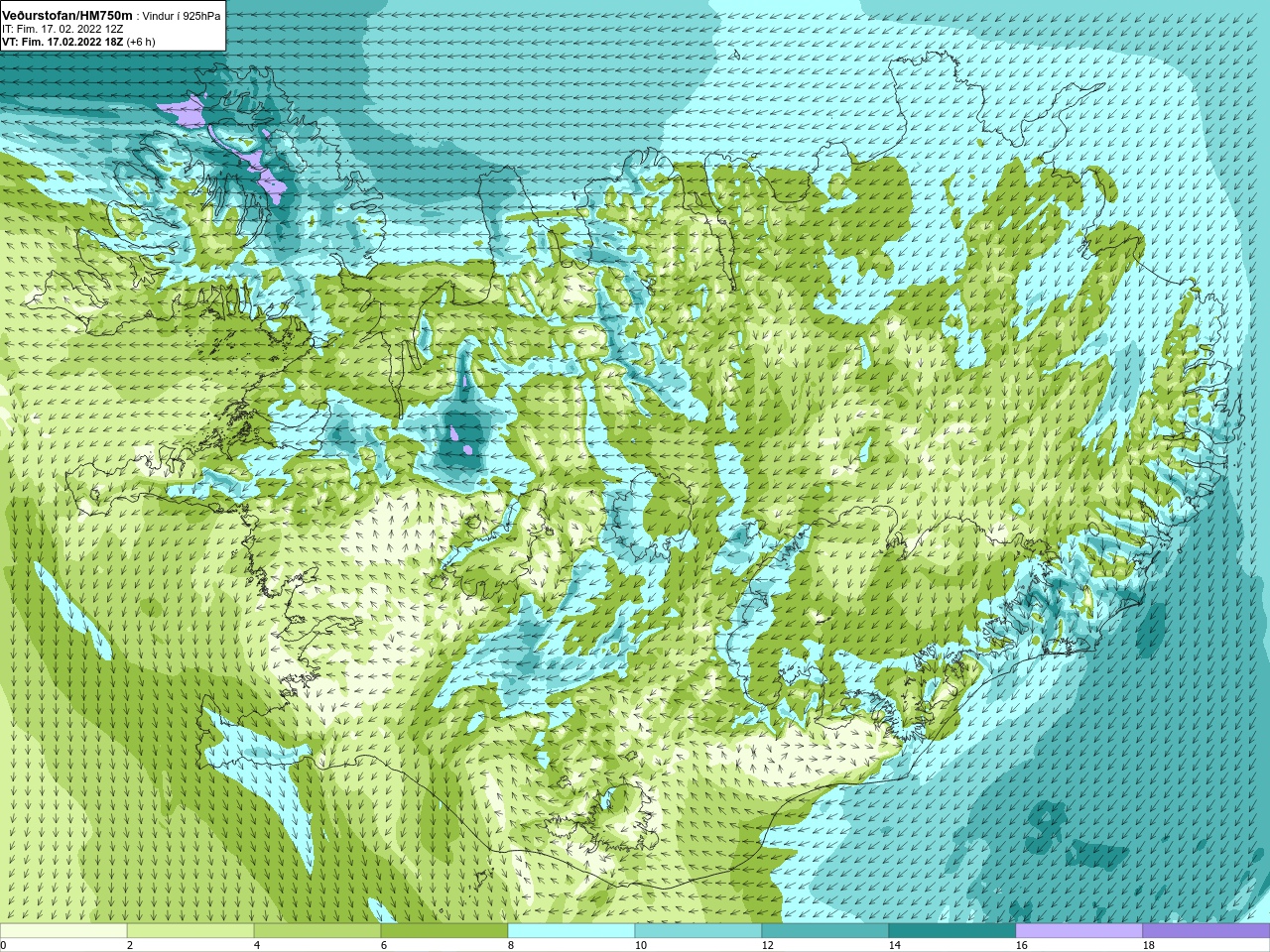Click the 'Veðurstofan/HM750m' title text

66,16
